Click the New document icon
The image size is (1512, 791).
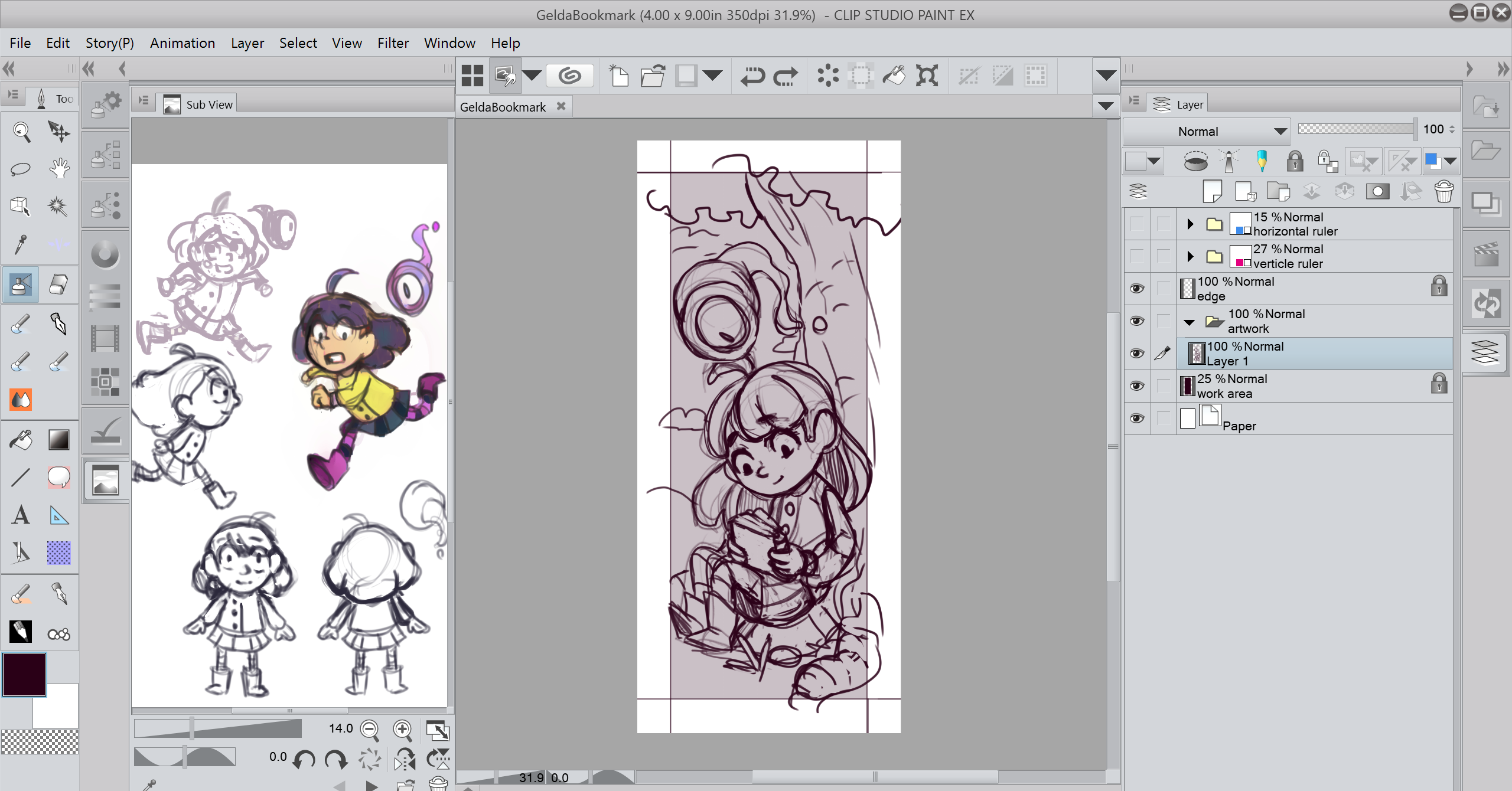(x=618, y=76)
